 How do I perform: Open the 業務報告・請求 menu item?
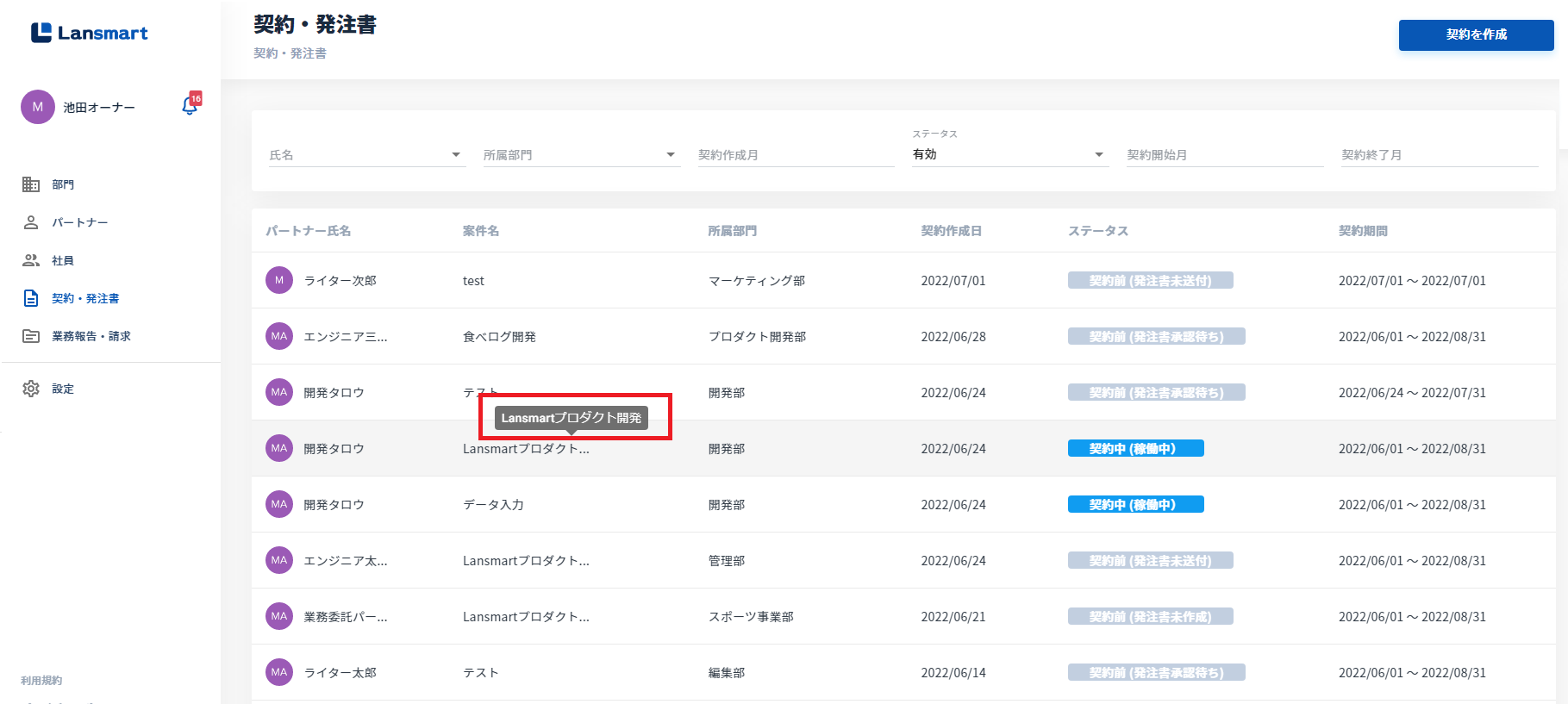pyautogui.click(x=91, y=336)
